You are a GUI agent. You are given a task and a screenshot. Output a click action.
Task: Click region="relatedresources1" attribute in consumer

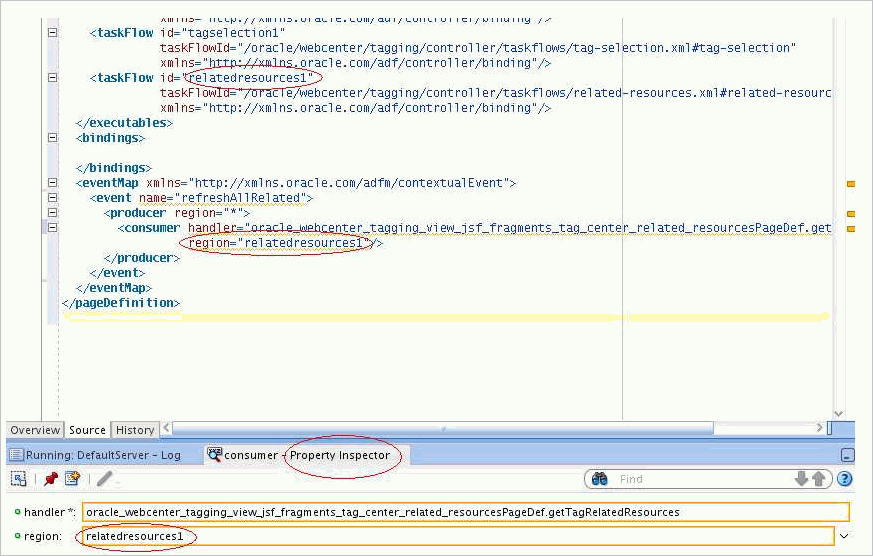pos(279,243)
